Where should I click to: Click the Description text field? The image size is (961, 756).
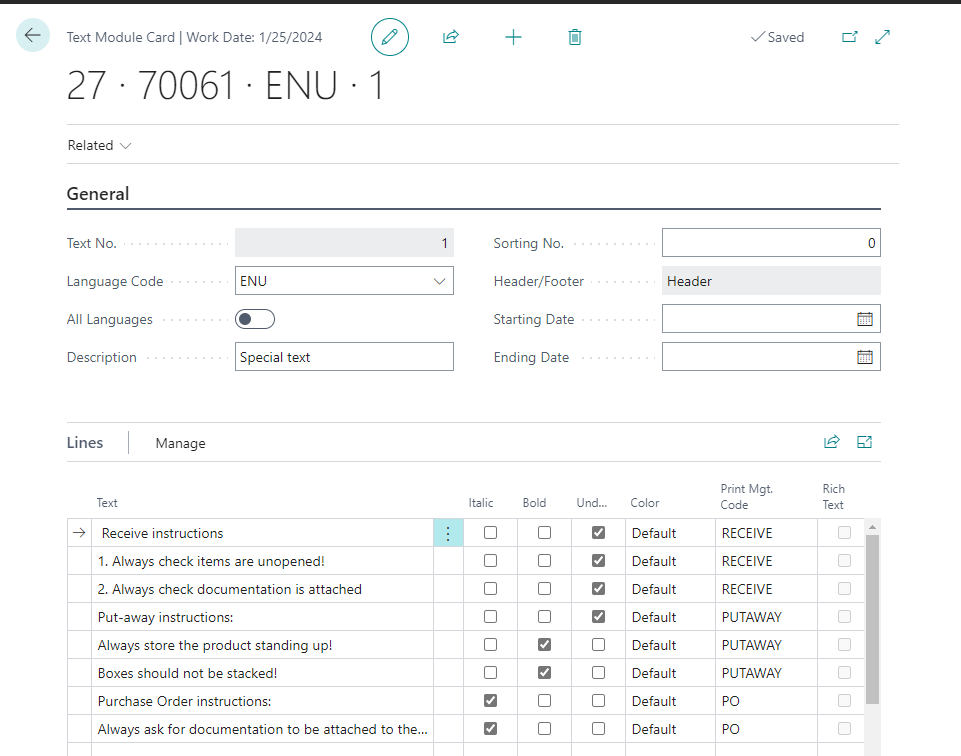344,357
